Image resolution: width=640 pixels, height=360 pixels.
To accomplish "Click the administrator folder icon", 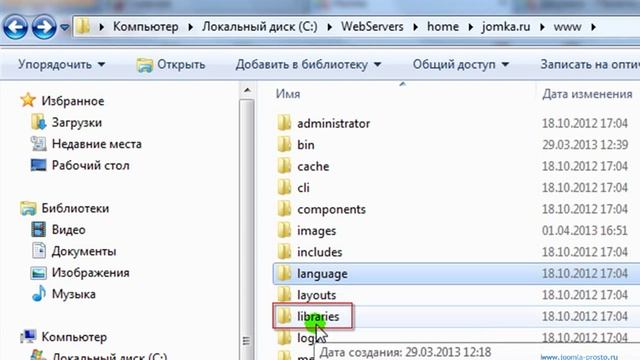I will (x=284, y=123).
